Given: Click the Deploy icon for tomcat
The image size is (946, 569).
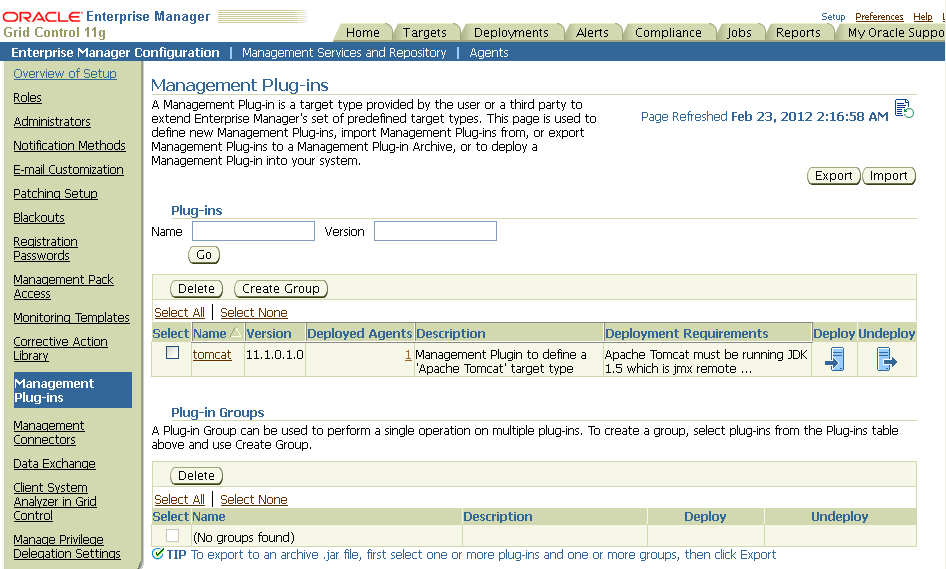Looking at the screenshot, I should click(x=834, y=360).
